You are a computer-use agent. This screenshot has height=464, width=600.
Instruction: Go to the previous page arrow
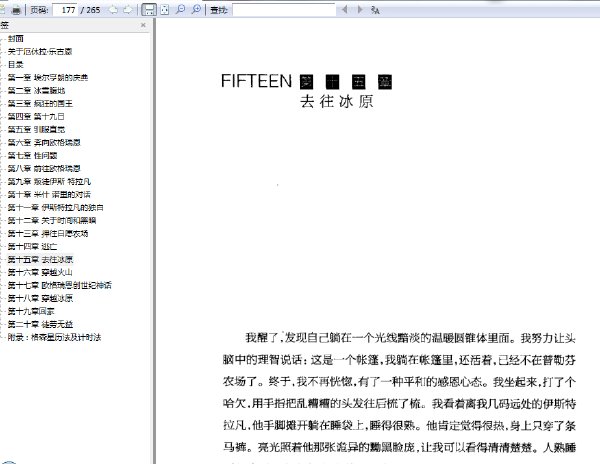click(113, 10)
